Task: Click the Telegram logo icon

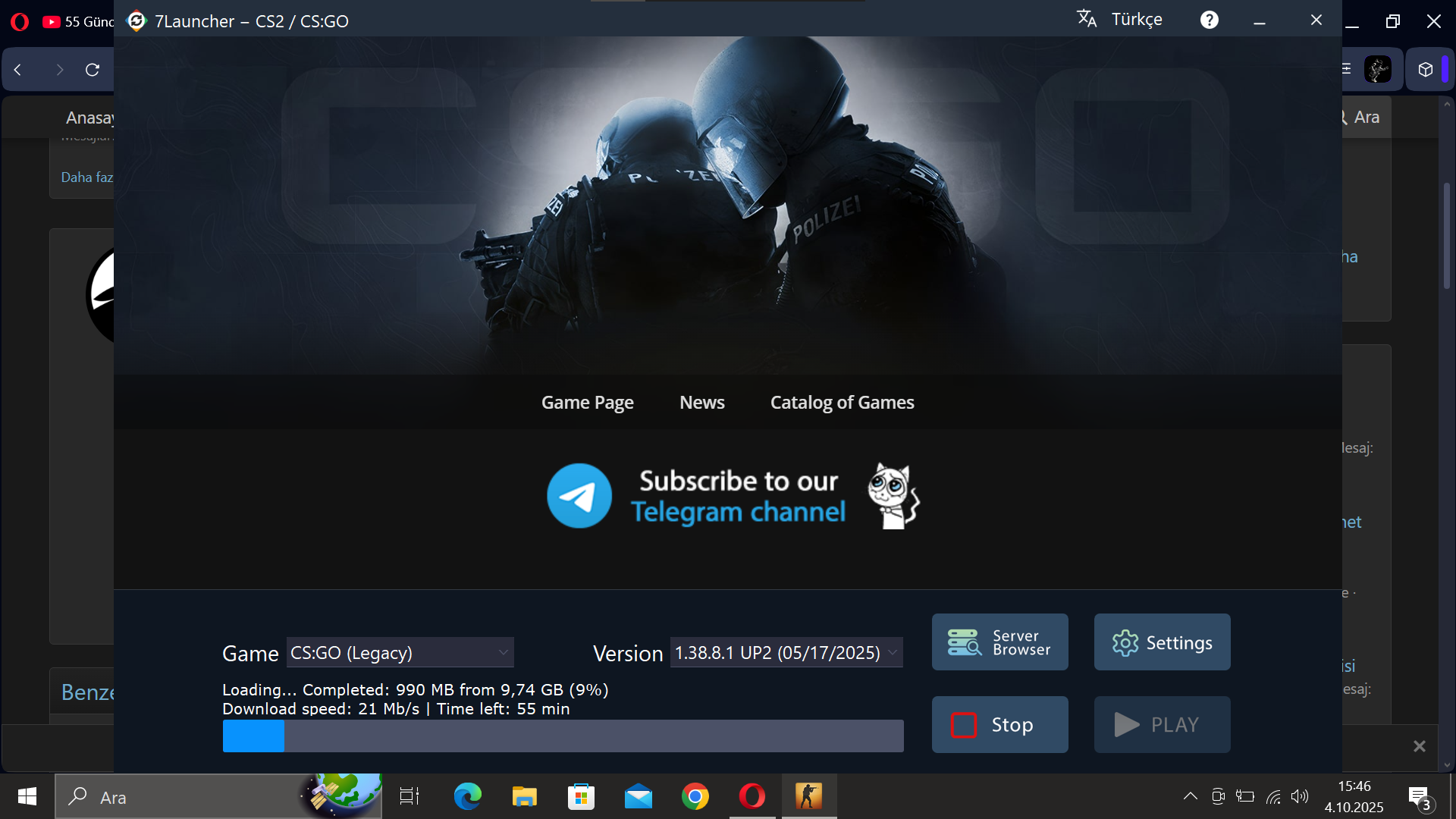Action: coord(579,496)
